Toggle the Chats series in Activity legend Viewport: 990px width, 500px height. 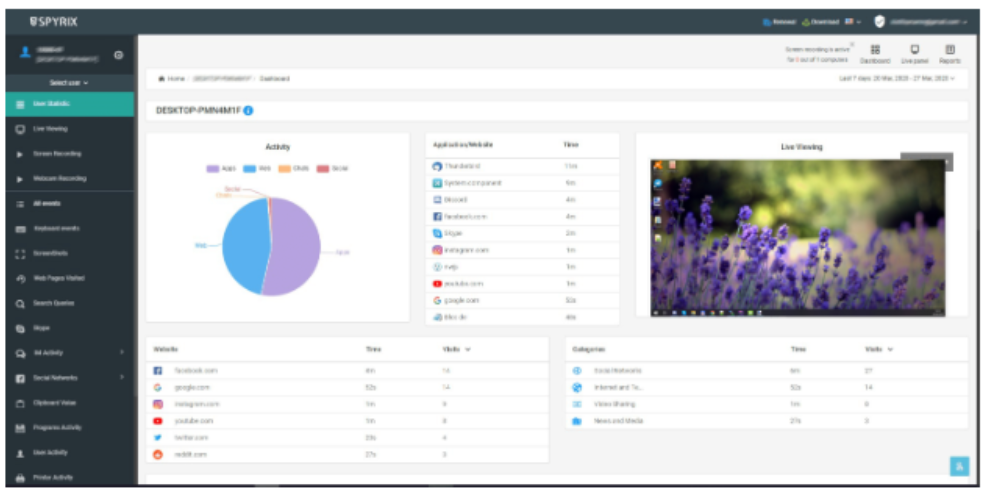click(294, 168)
